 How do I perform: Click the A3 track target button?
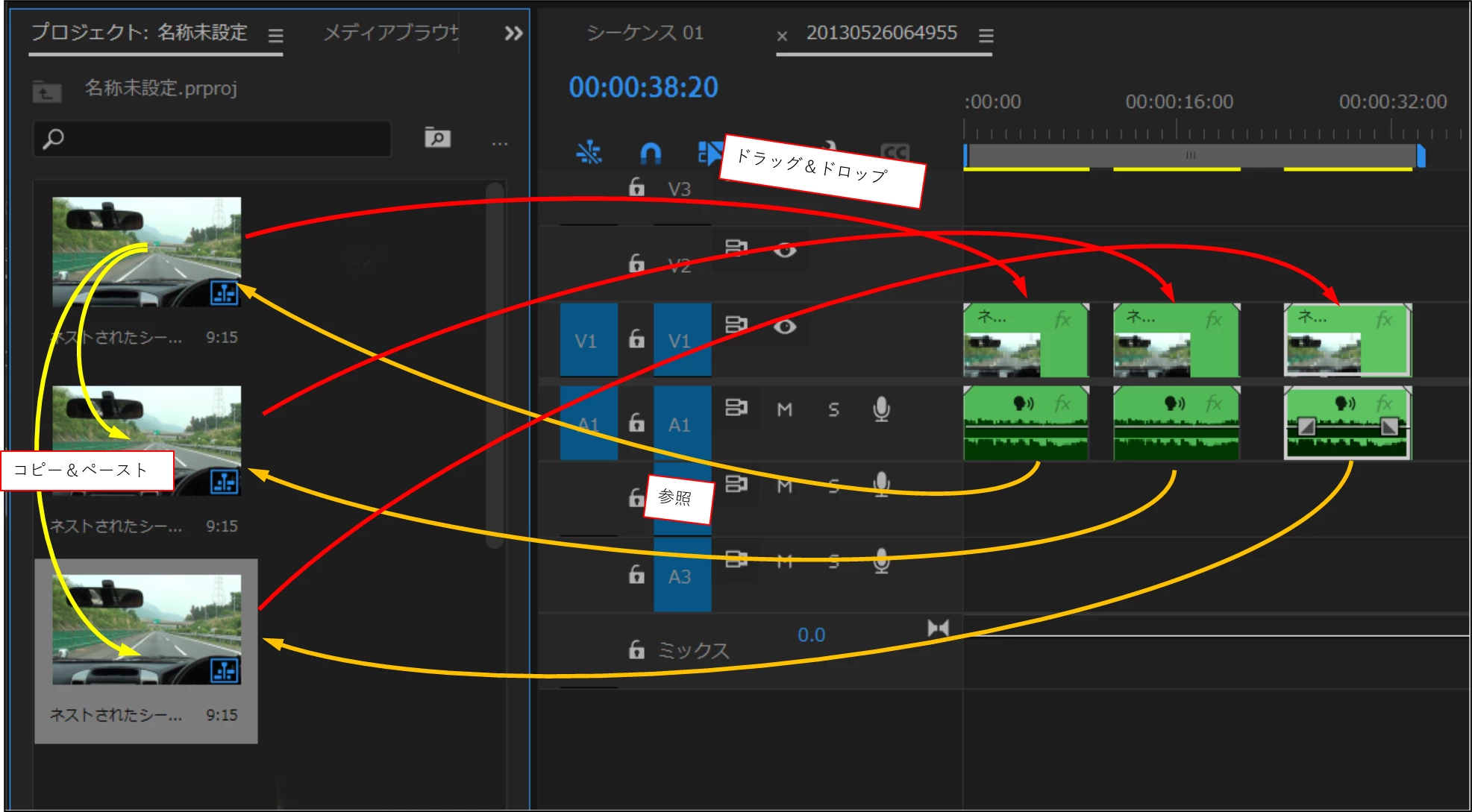click(x=681, y=576)
